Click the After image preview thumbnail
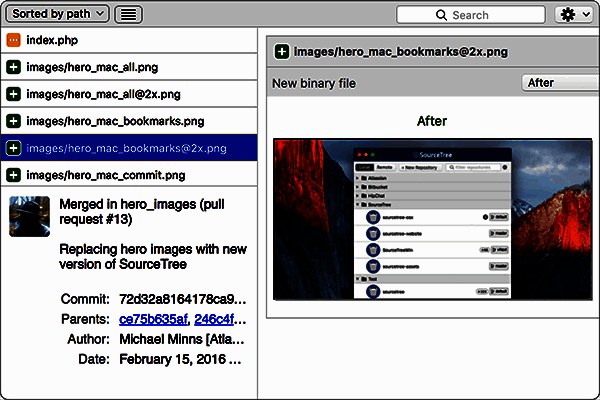600x400 pixels. 433,219
